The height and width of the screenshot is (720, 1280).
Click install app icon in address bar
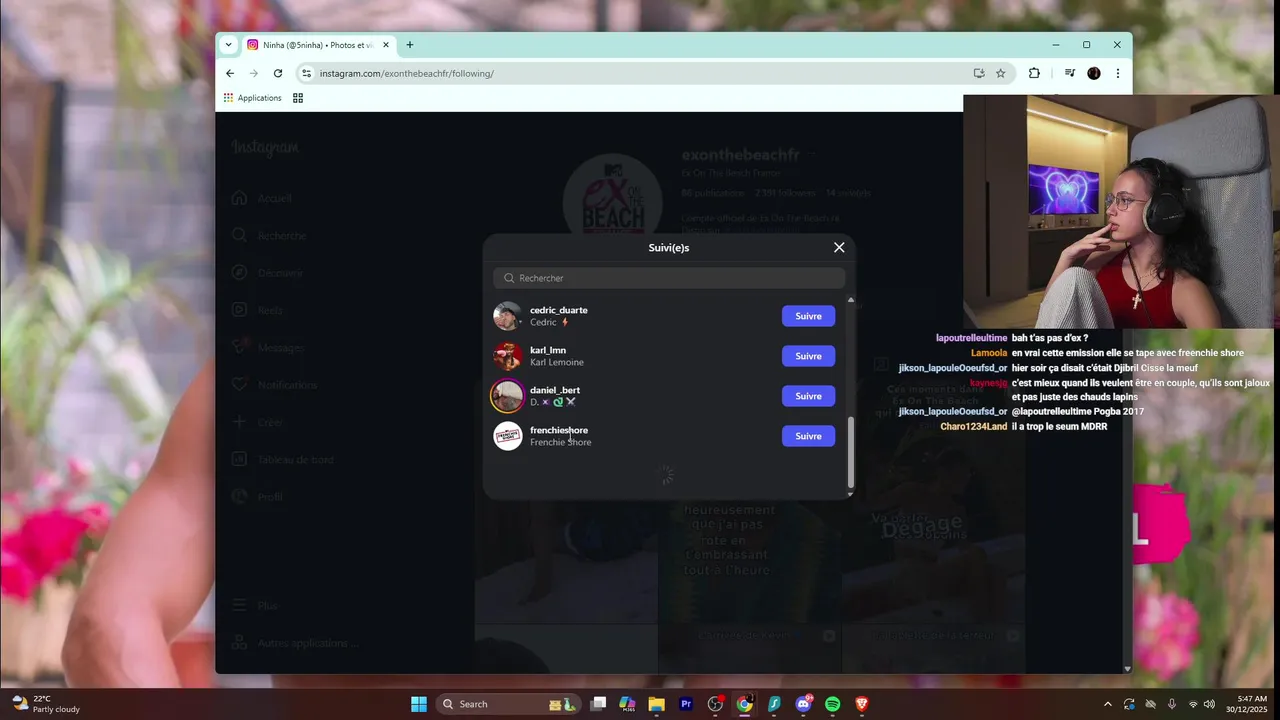(x=978, y=73)
